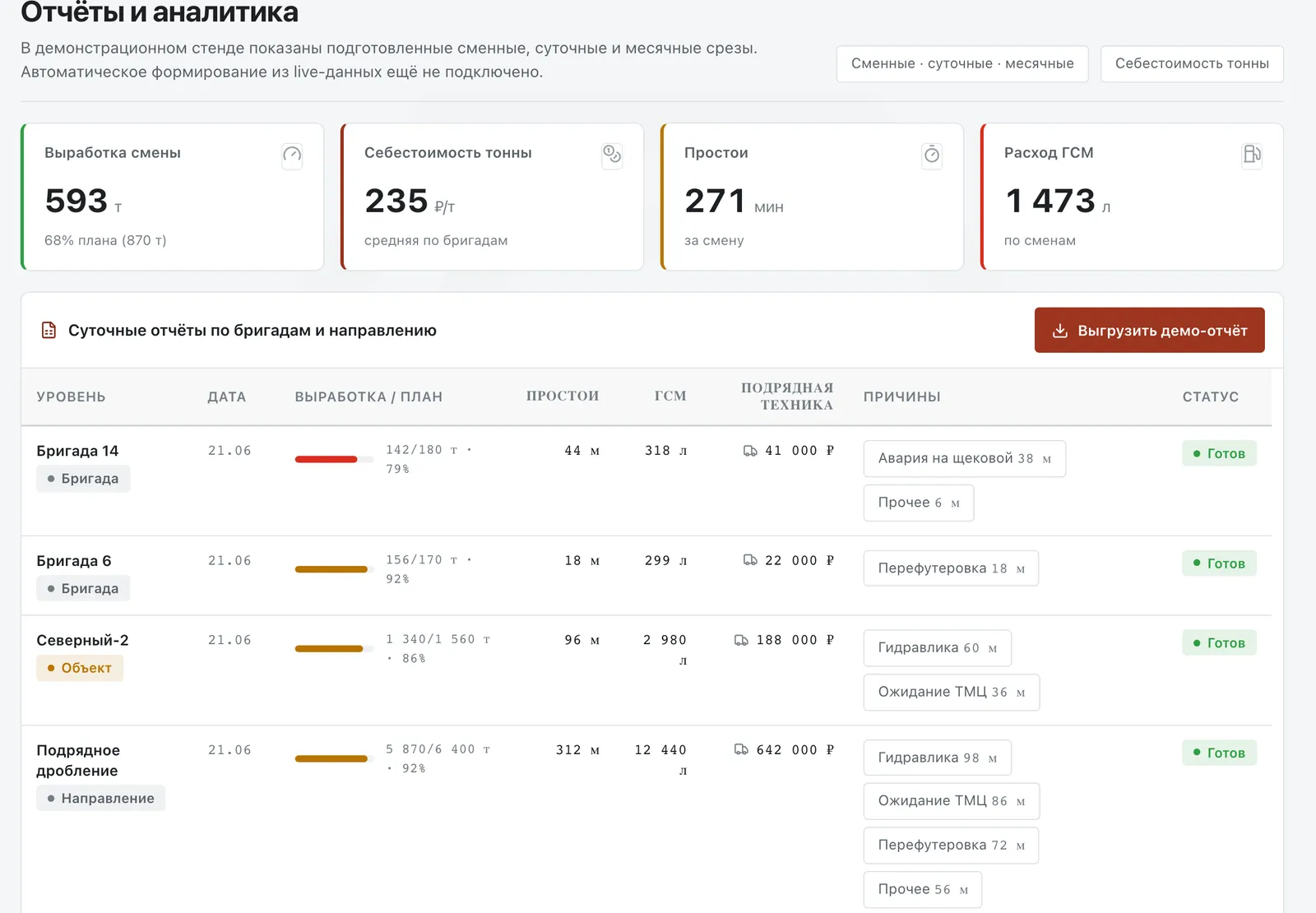Screen dimensions: 1316x913
Task: Open the Сменные · суточные · месячные tab
Action: pos(962,64)
